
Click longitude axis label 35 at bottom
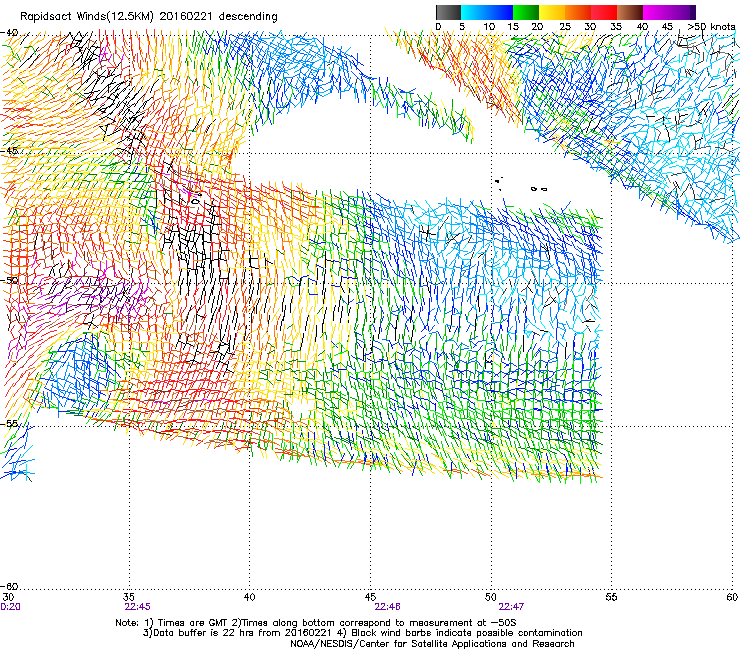(x=129, y=597)
